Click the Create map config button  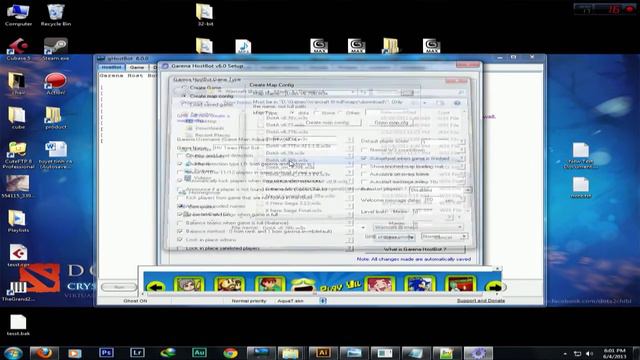[327, 122]
